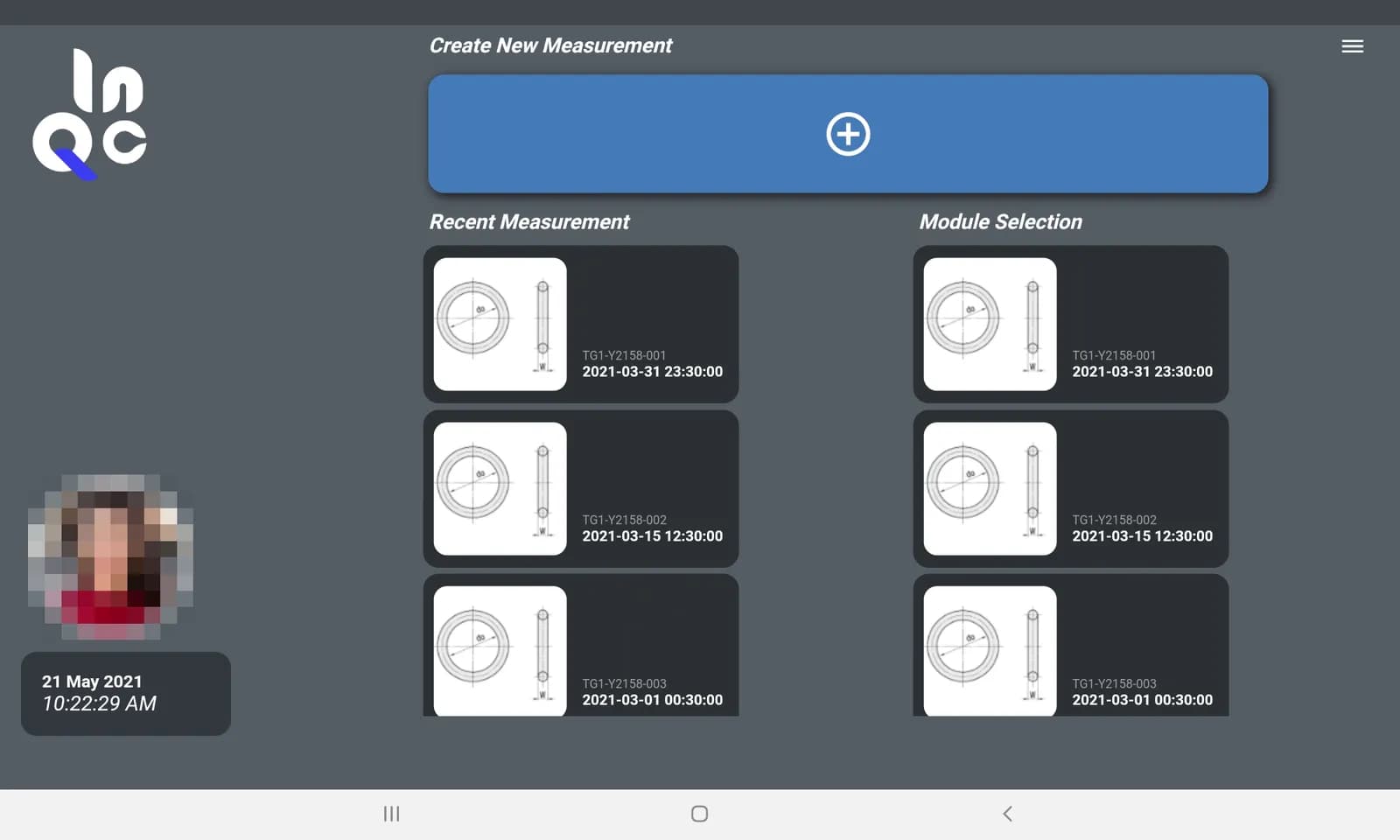Click the Module Selection heading
This screenshot has width=1400, height=840.
(1000, 222)
